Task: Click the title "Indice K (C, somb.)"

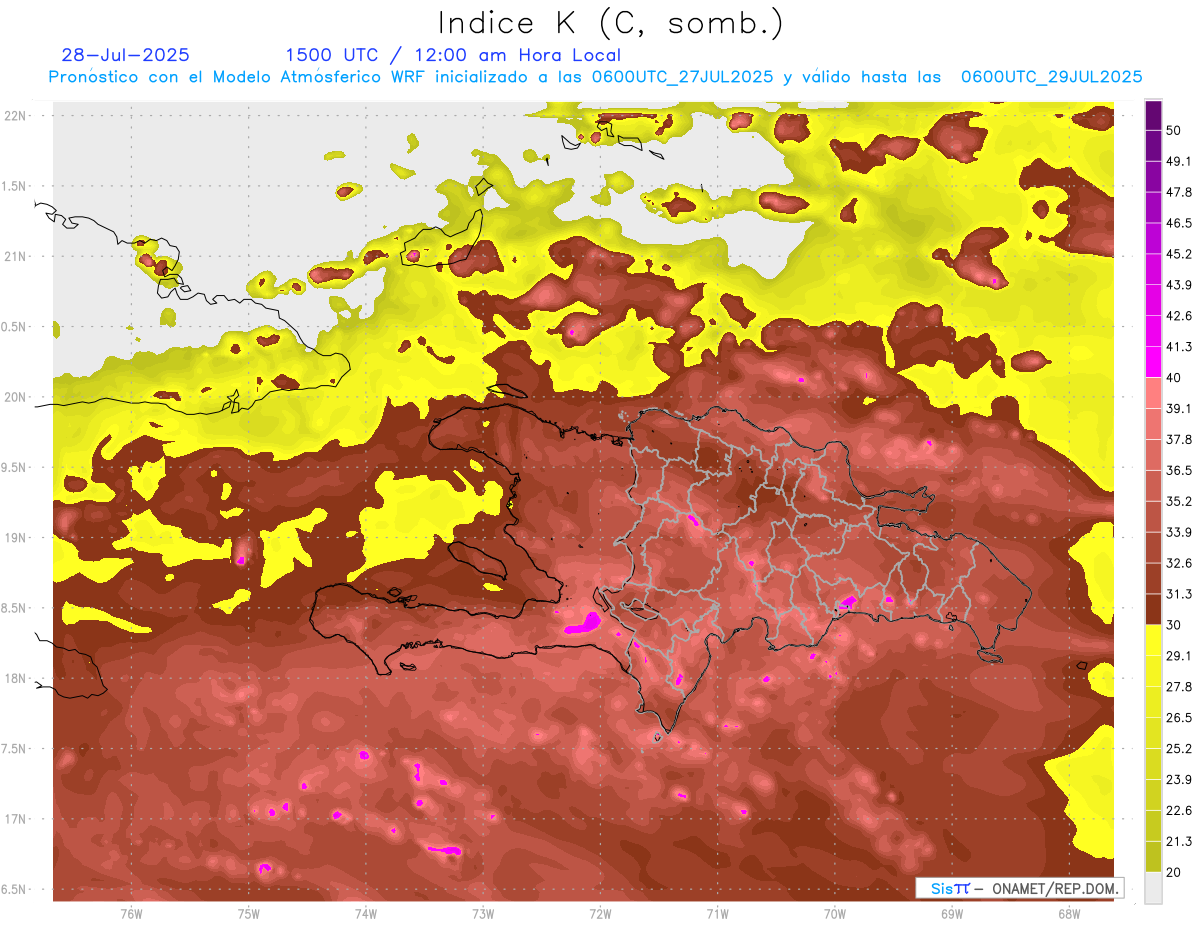Action: pos(610,24)
